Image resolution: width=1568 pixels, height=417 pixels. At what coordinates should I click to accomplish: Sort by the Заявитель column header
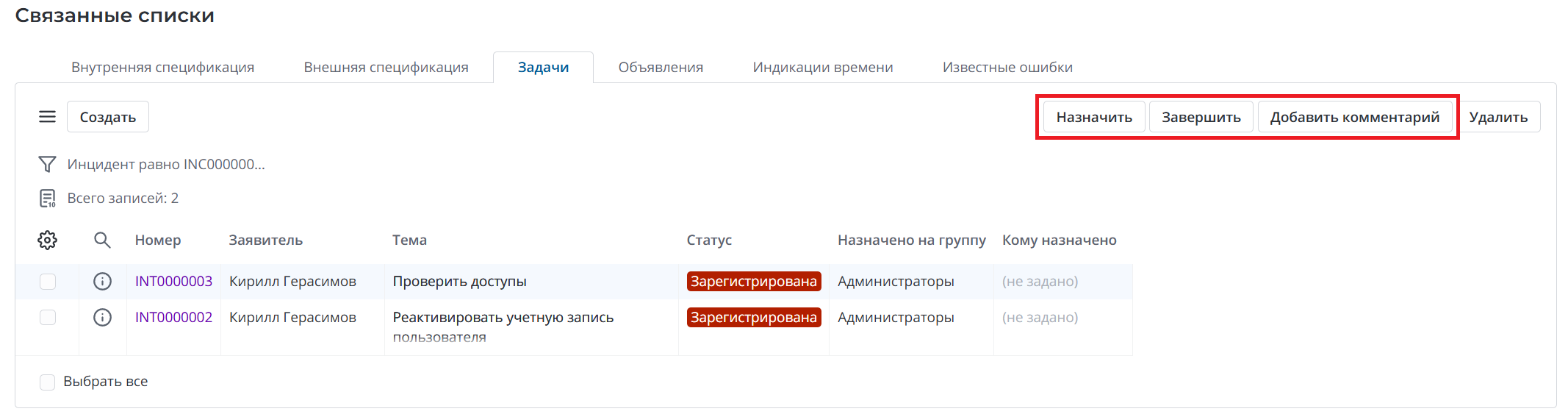click(x=266, y=240)
